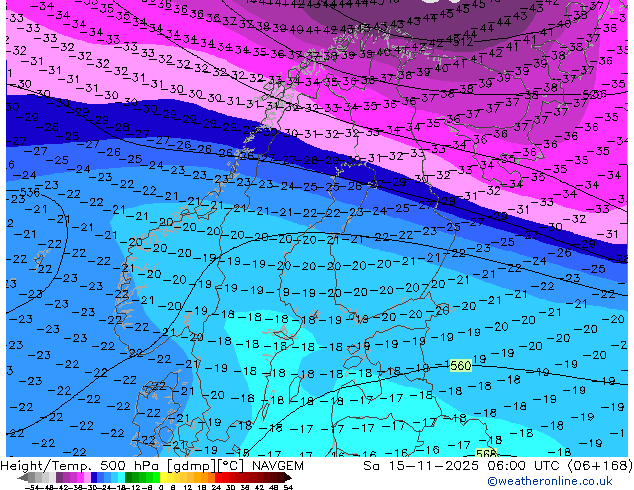634x490 pixels.
Task: Click the dark maroon right arrow end of the legend
Action: point(287,477)
